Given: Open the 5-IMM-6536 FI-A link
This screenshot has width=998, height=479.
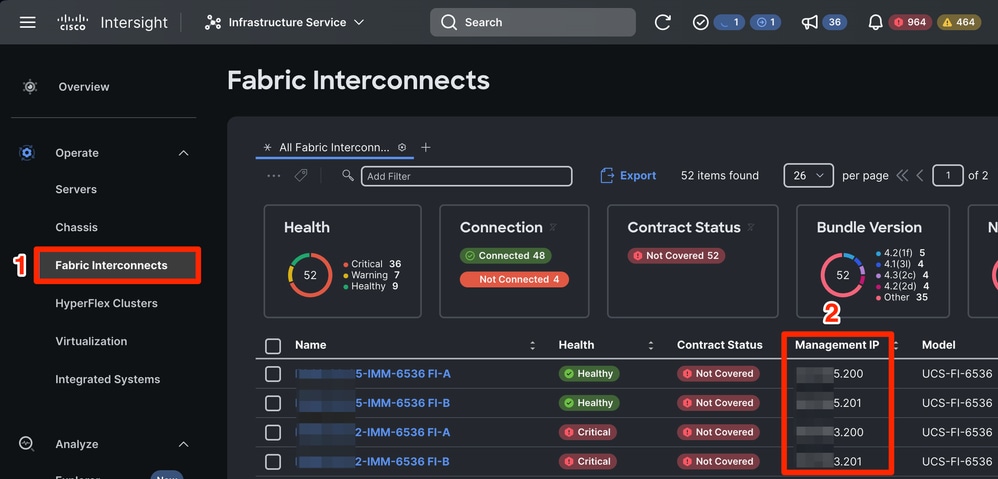Looking at the screenshot, I should (x=373, y=374).
